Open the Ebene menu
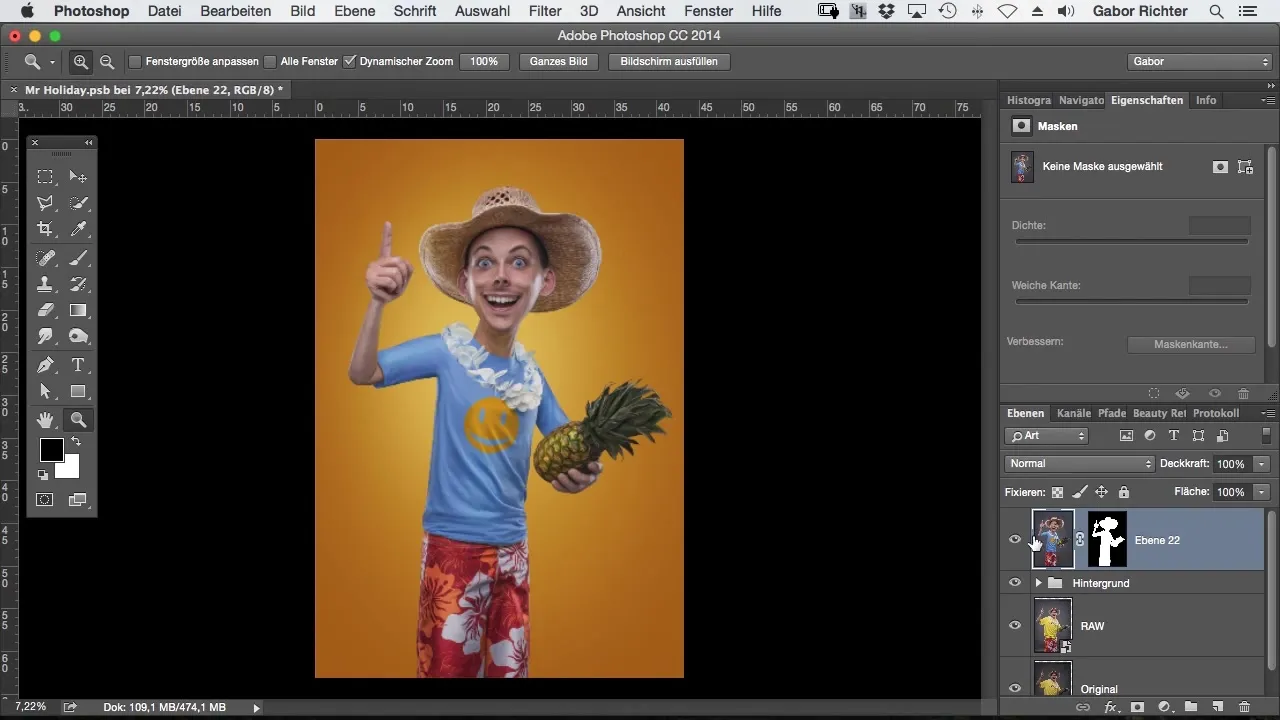Viewport: 1280px width, 720px height. (354, 11)
